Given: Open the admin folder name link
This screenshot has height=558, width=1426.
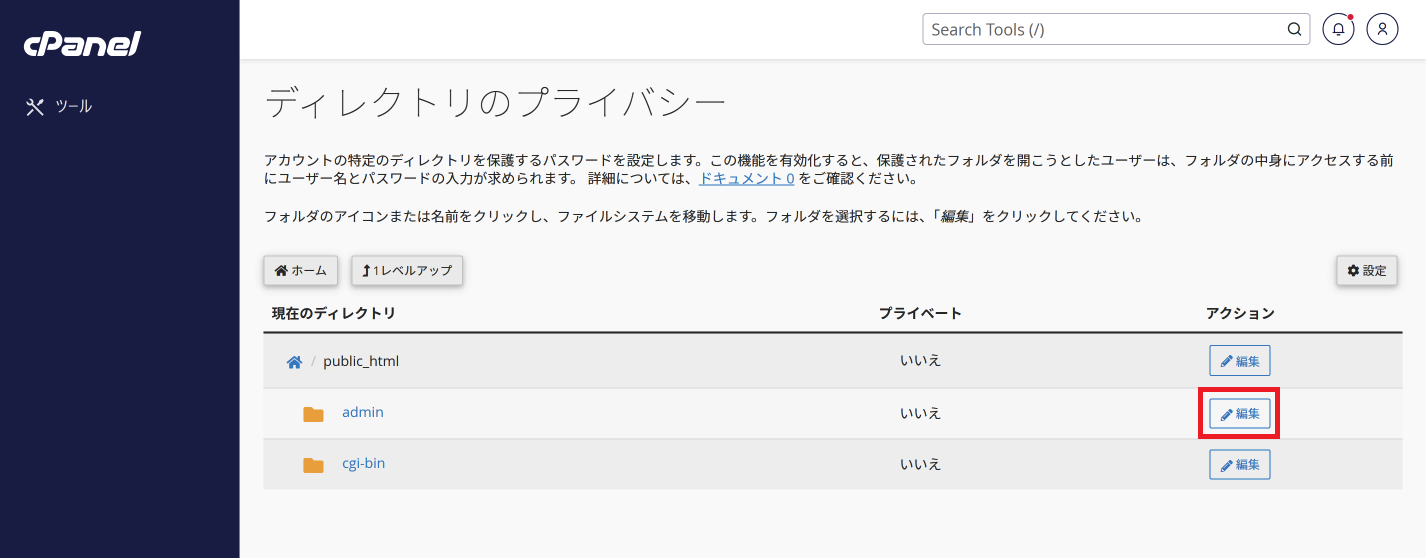Looking at the screenshot, I should (x=363, y=412).
